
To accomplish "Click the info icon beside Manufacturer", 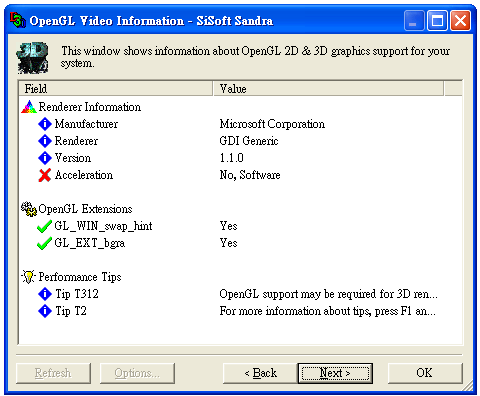I will click(x=45, y=124).
